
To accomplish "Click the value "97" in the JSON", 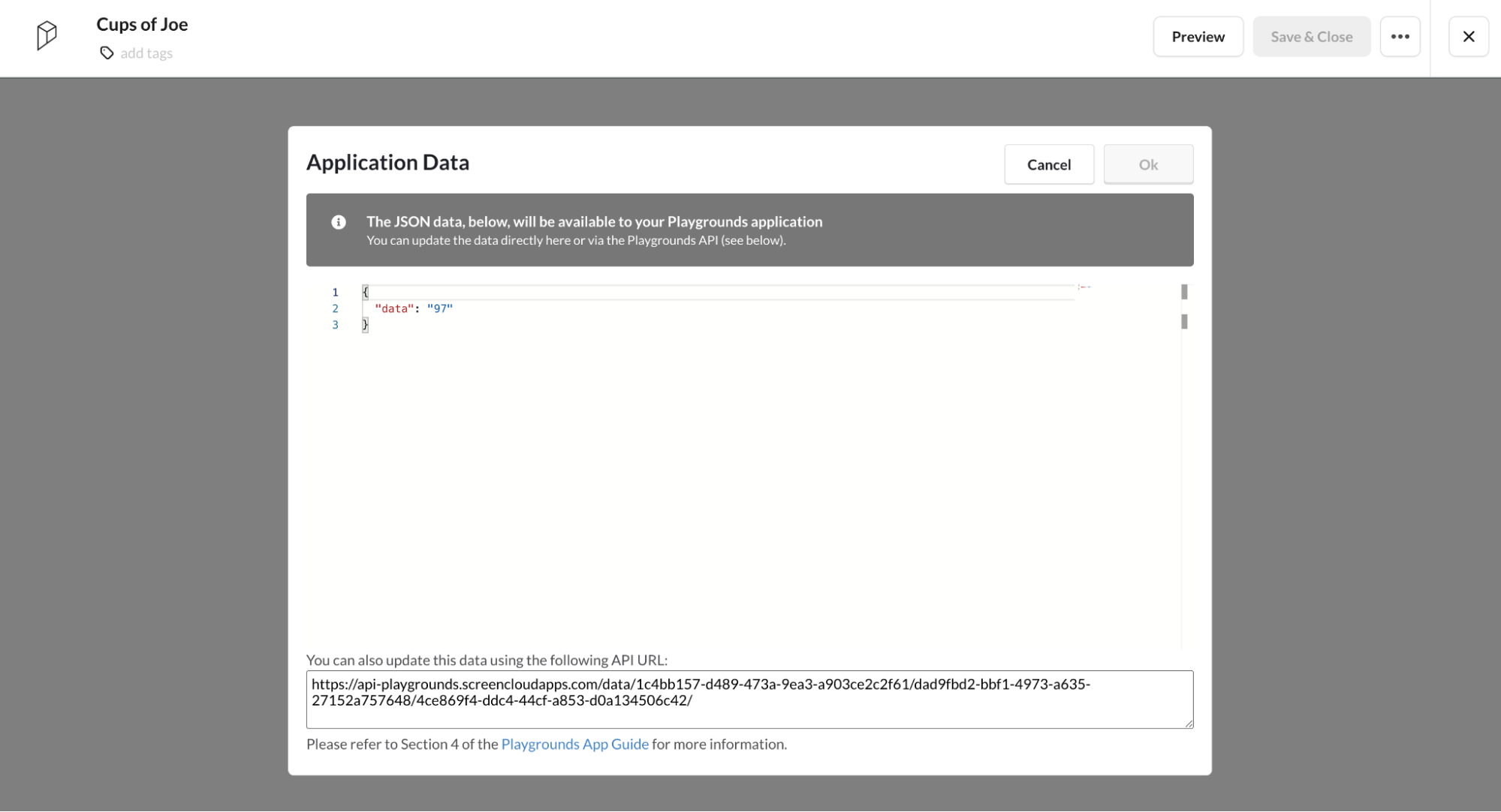I will point(440,308).
